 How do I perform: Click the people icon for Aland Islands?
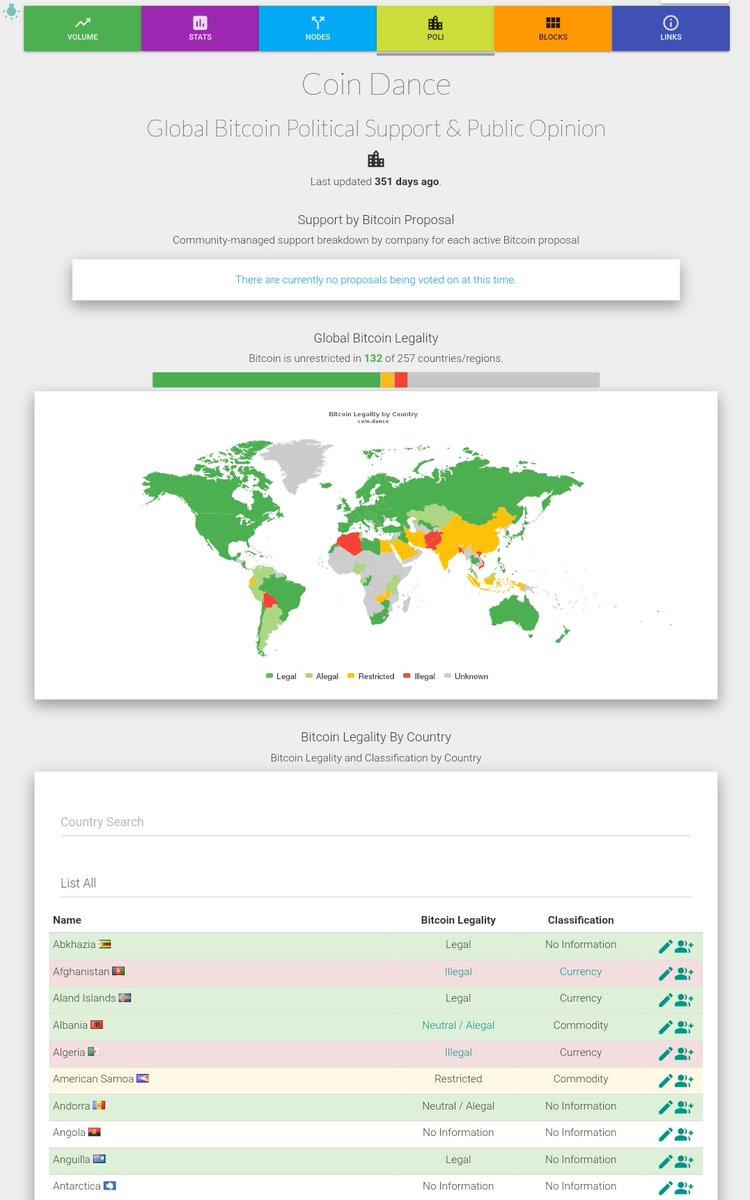684,1000
